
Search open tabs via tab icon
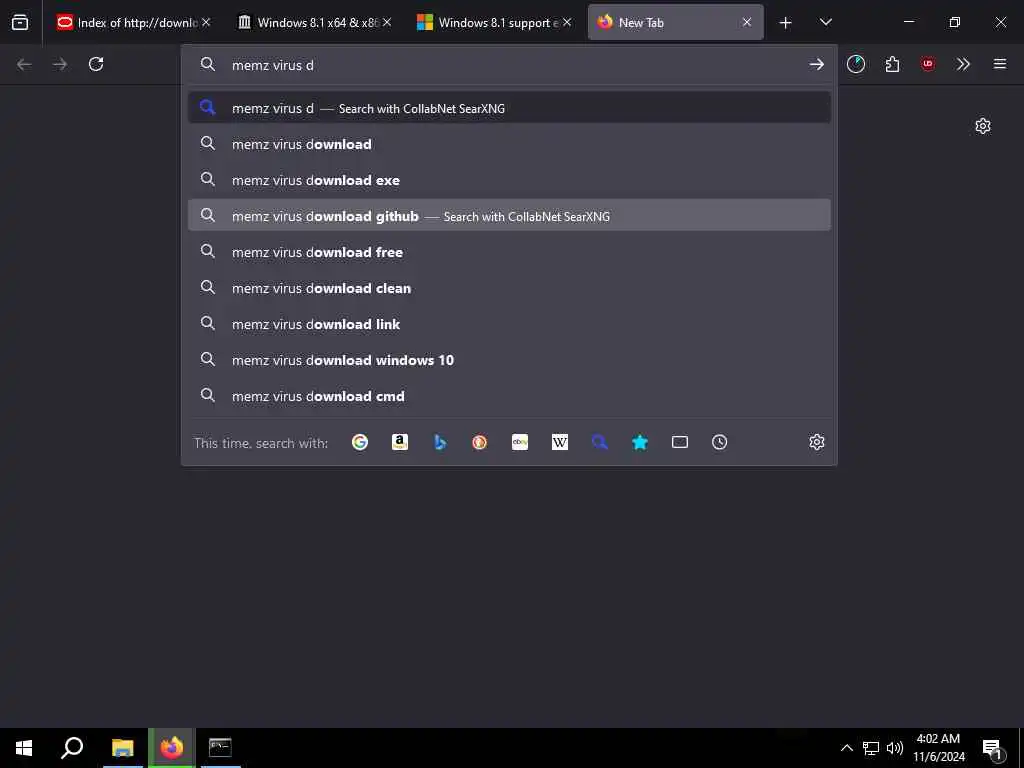(x=680, y=442)
